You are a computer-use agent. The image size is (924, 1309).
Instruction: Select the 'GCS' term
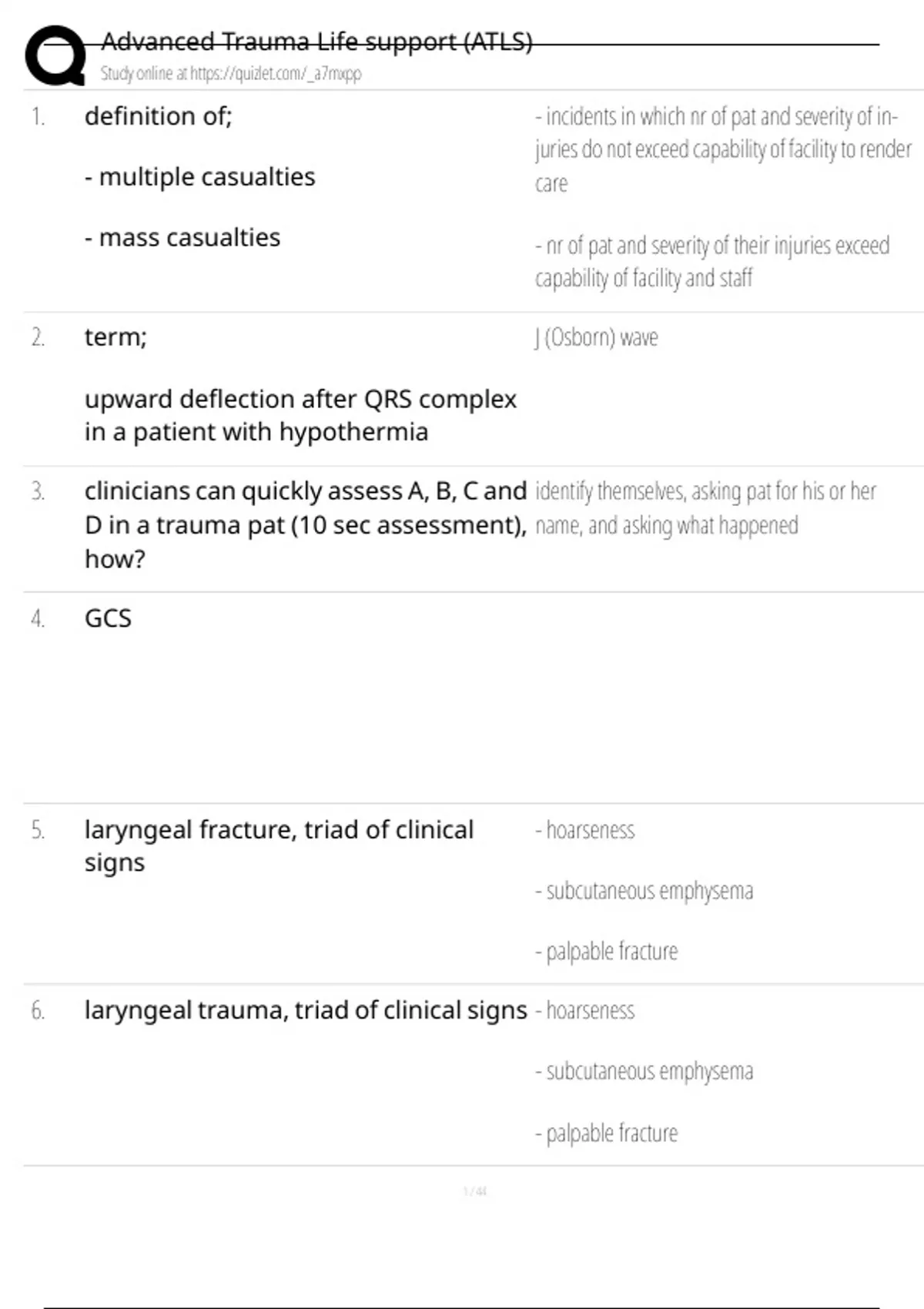click(x=108, y=618)
